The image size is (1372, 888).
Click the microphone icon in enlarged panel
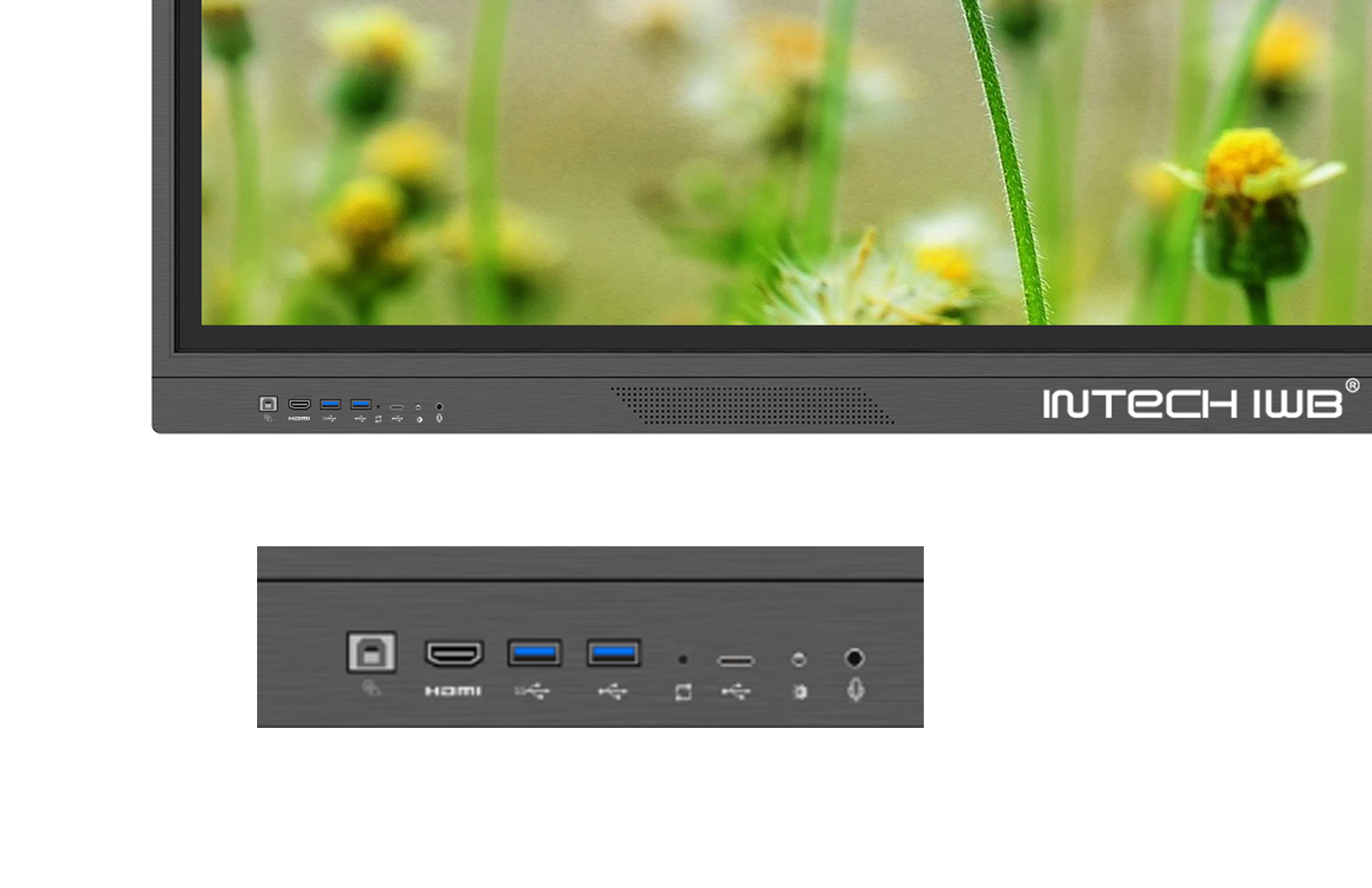856,690
